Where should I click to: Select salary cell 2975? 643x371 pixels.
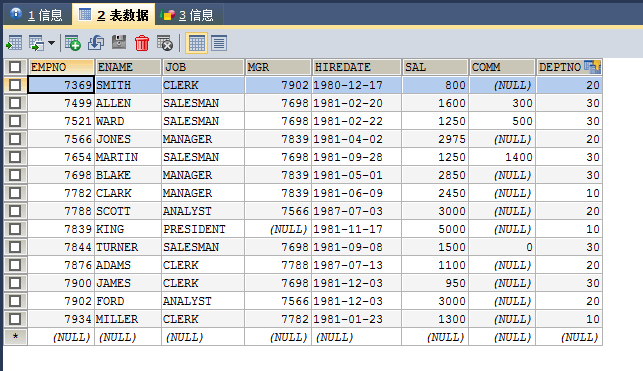[x=435, y=139]
